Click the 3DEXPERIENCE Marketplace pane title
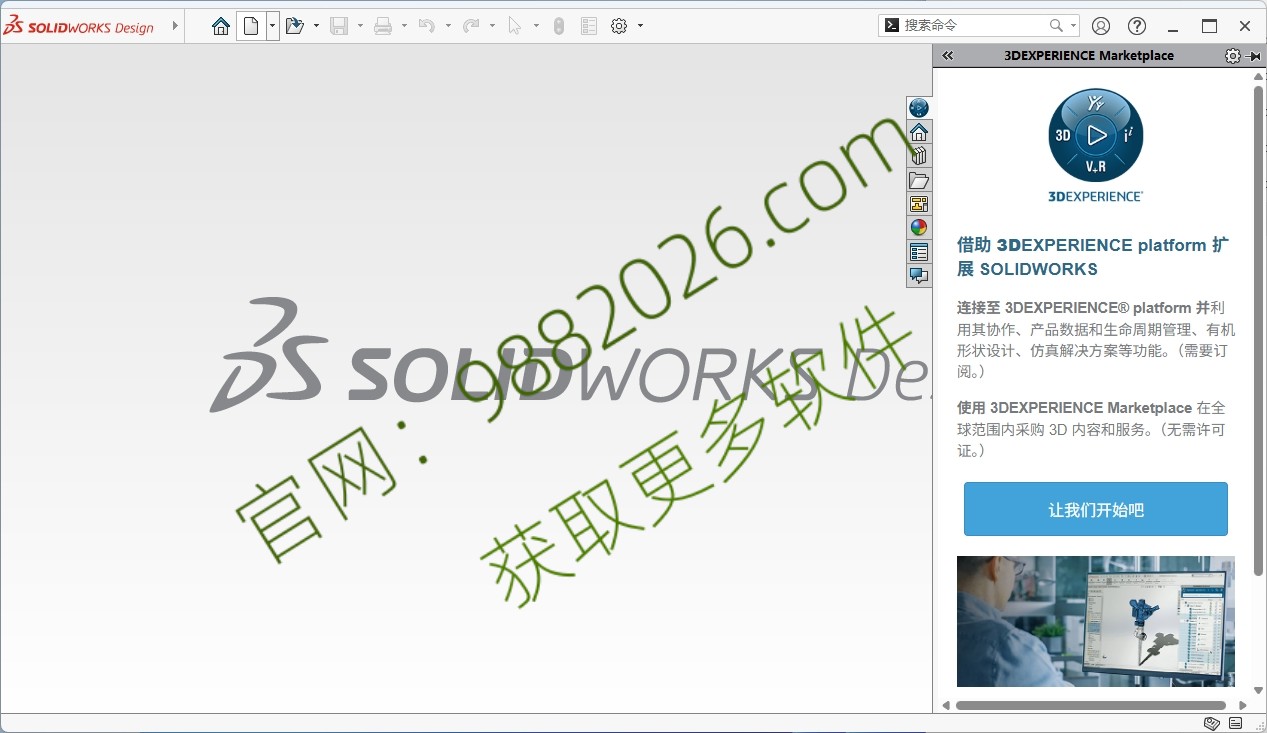The height and width of the screenshot is (733, 1267). [1089, 56]
